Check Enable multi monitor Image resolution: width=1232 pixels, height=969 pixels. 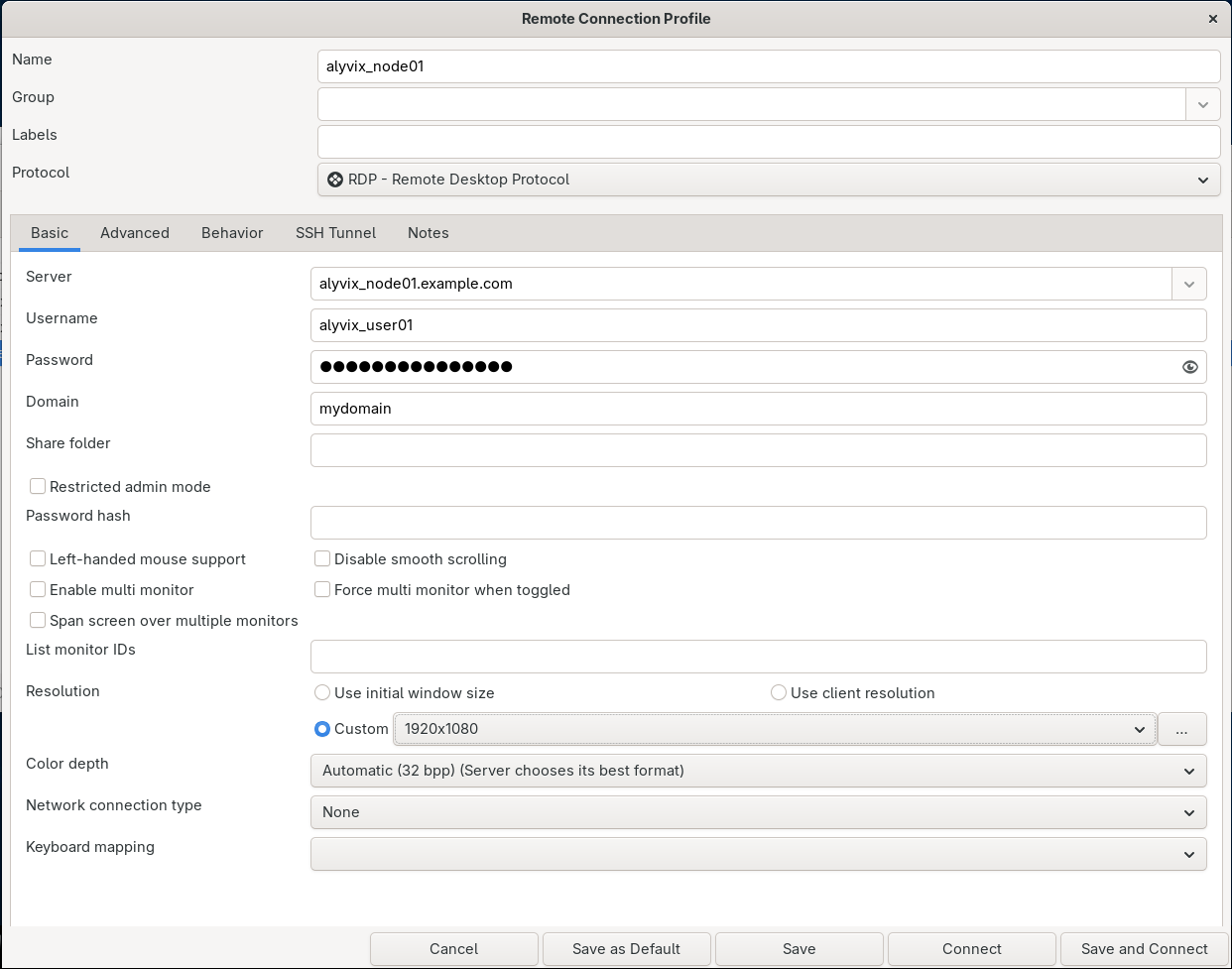[x=37, y=589]
